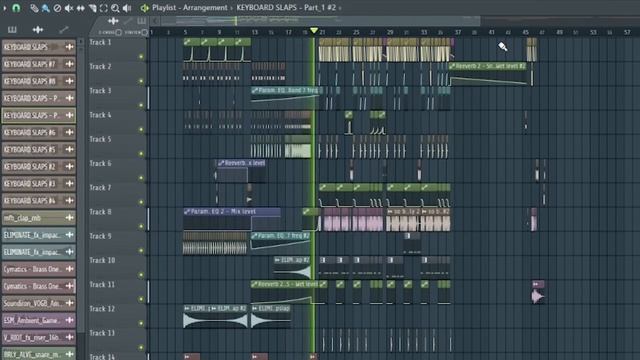Click waveform icon on KEYBOARD SLAPS #7 clip
640x360 pixels.
(69, 64)
